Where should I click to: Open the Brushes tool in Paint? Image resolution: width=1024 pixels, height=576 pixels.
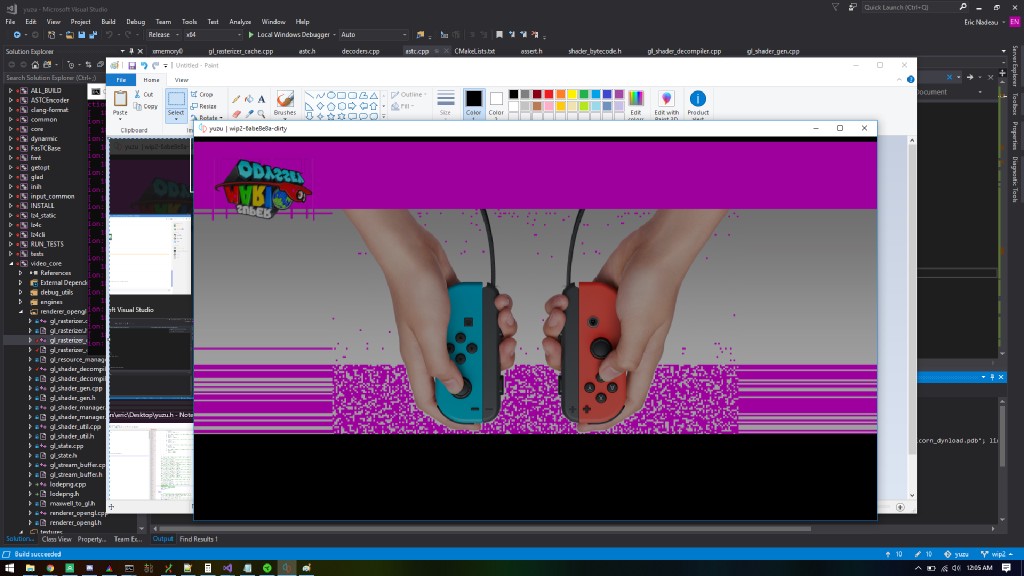[x=285, y=101]
